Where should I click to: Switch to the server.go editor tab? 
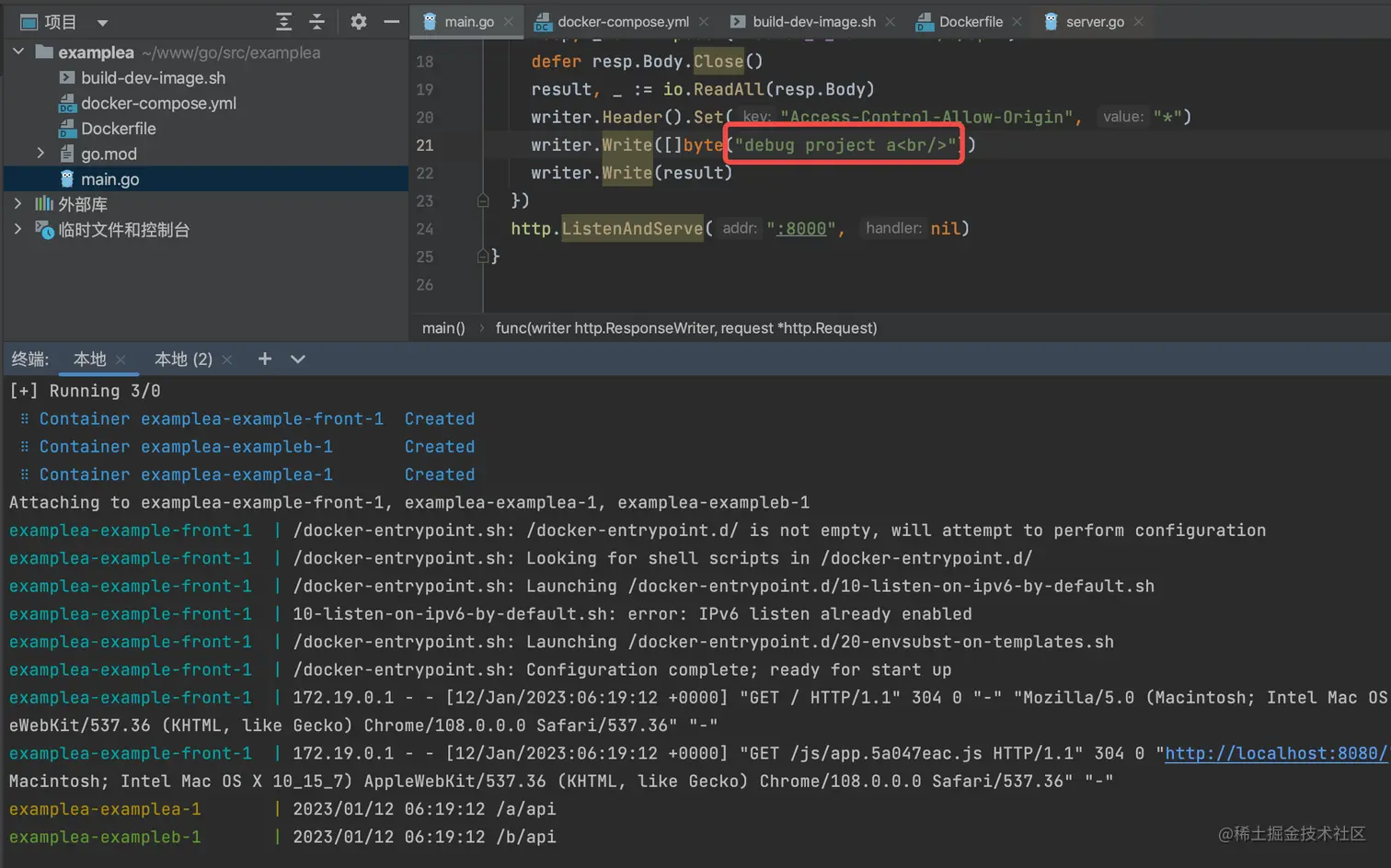pos(1095,21)
